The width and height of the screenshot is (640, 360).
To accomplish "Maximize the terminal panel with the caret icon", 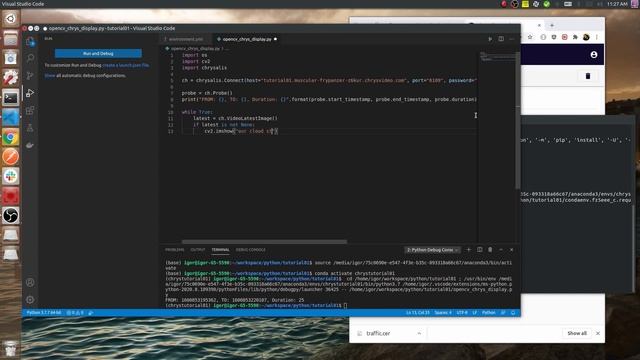I will (501, 249).
